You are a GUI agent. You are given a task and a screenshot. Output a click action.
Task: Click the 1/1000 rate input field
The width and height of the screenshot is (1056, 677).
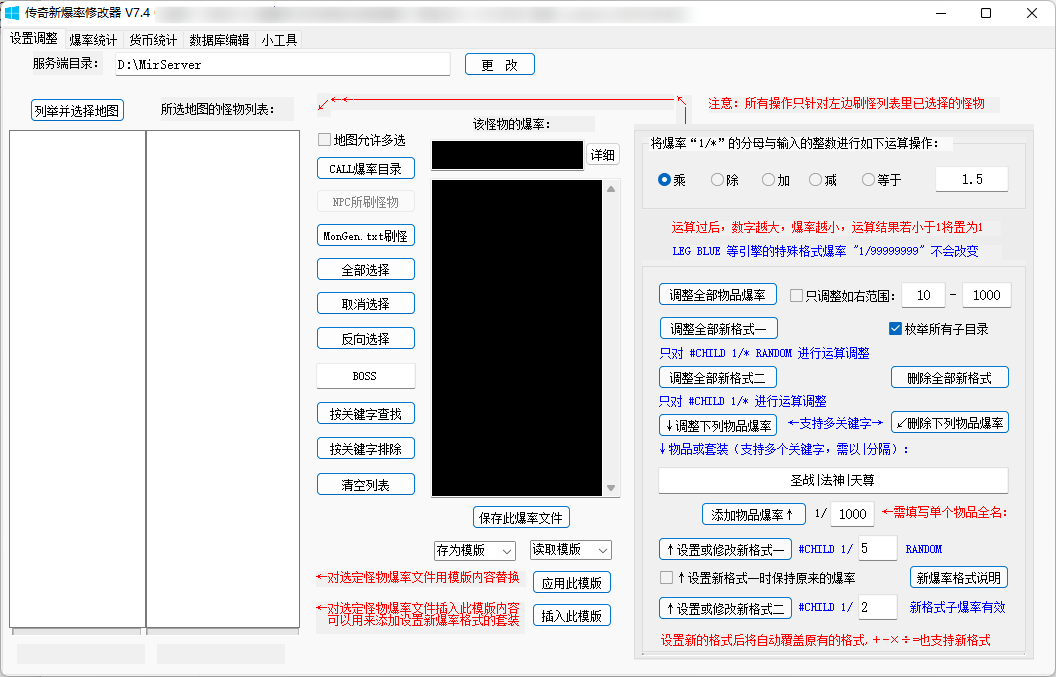tap(852, 514)
